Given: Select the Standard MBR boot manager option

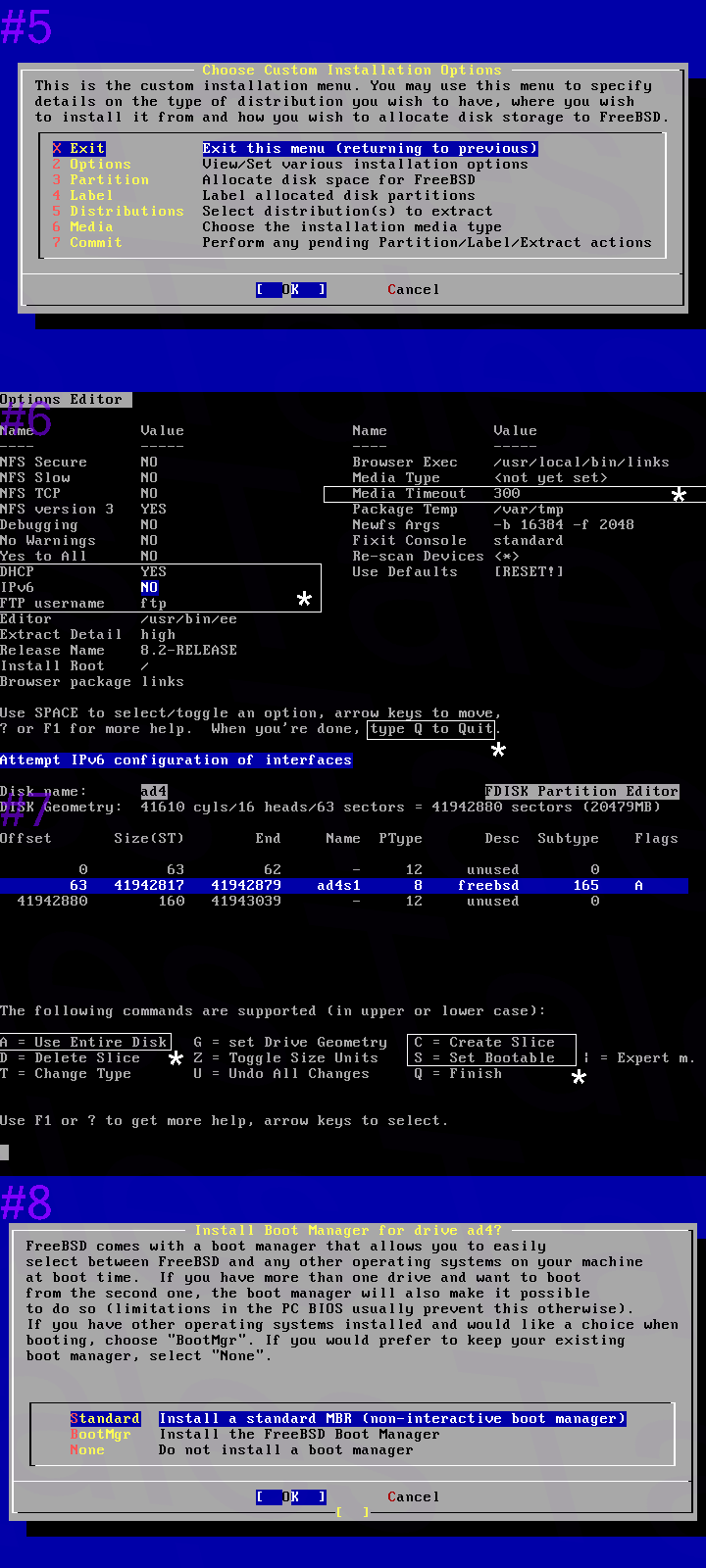Looking at the screenshot, I should (x=348, y=1419).
